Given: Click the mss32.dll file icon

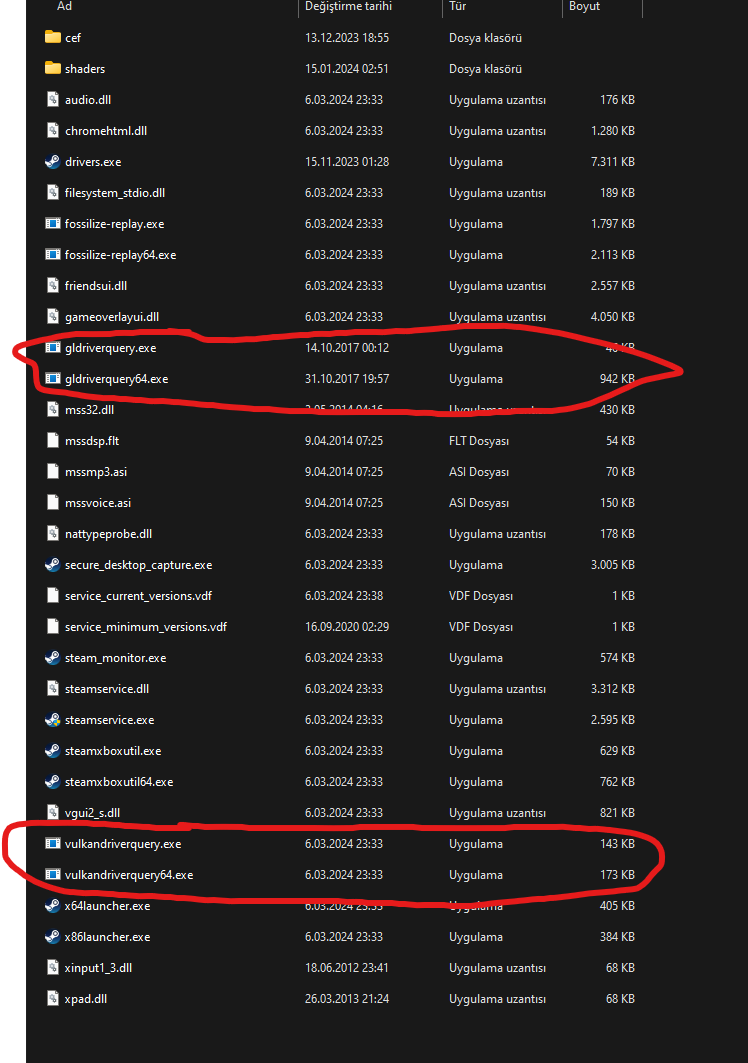Looking at the screenshot, I should [x=53, y=409].
